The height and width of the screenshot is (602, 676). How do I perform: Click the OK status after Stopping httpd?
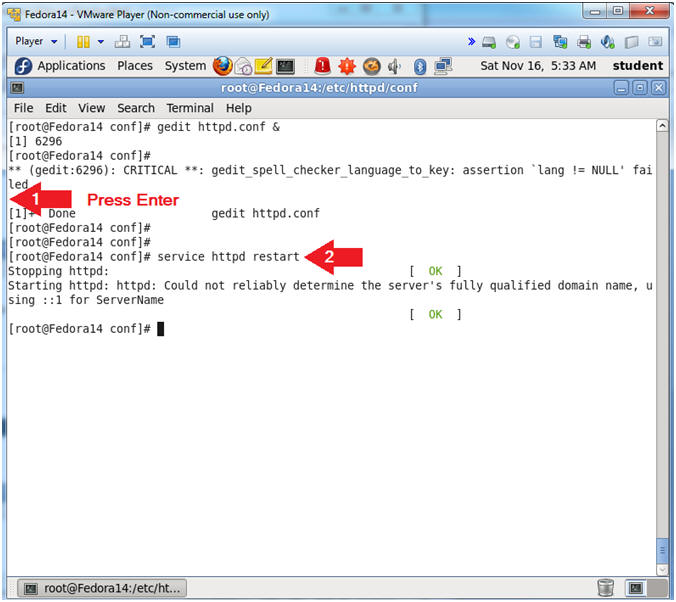point(435,271)
